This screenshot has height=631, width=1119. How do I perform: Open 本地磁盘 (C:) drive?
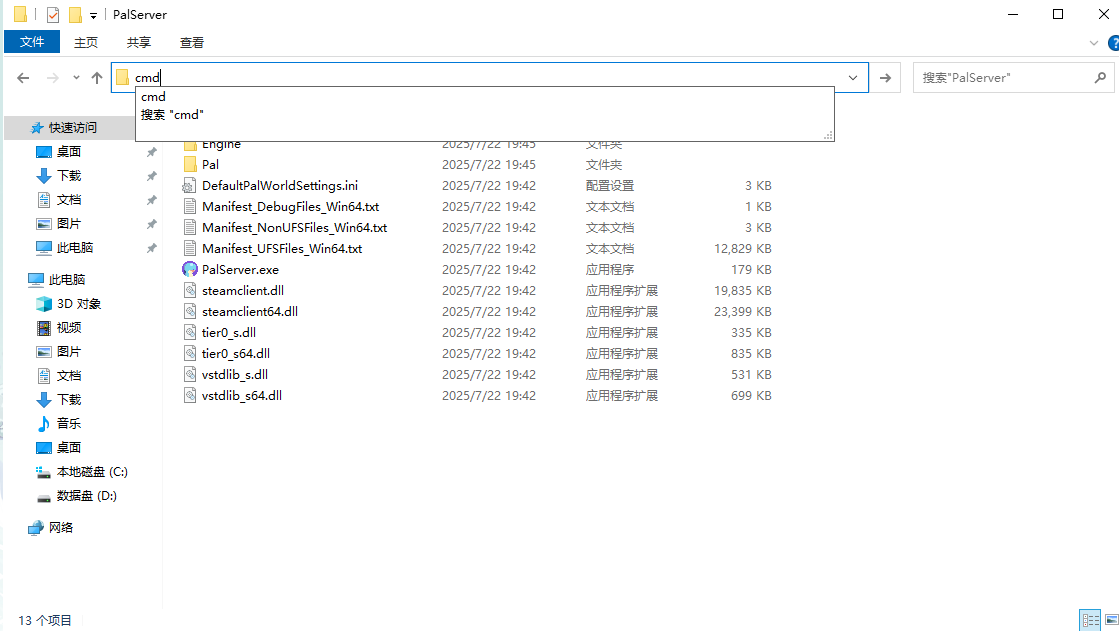click(x=92, y=472)
